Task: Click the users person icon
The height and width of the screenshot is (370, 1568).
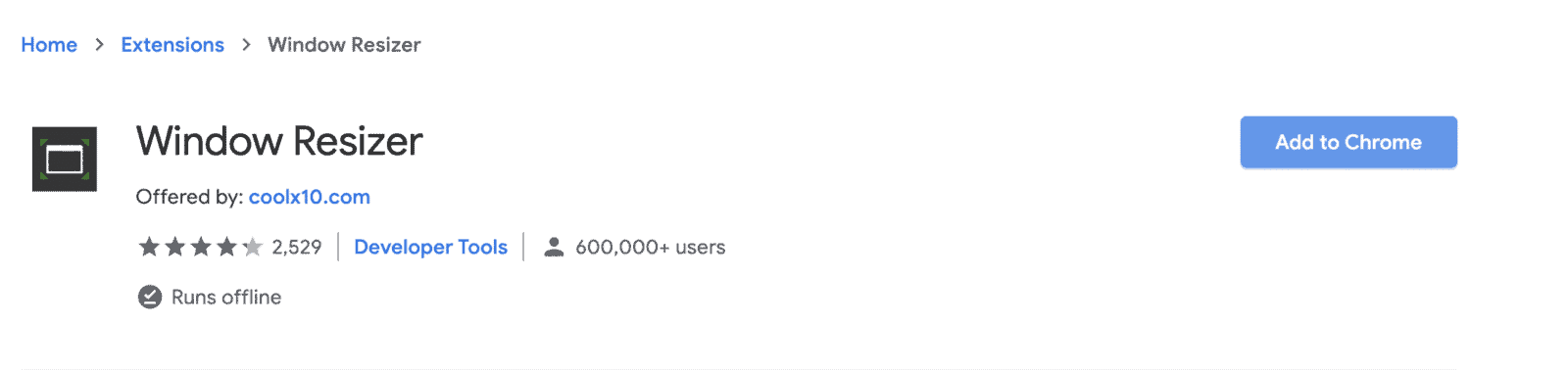Action: click(554, 247)
